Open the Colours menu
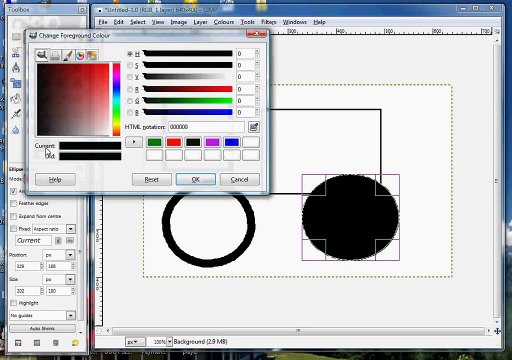The width and height of the screenshot is (512, 360). [x=224, y=22]
